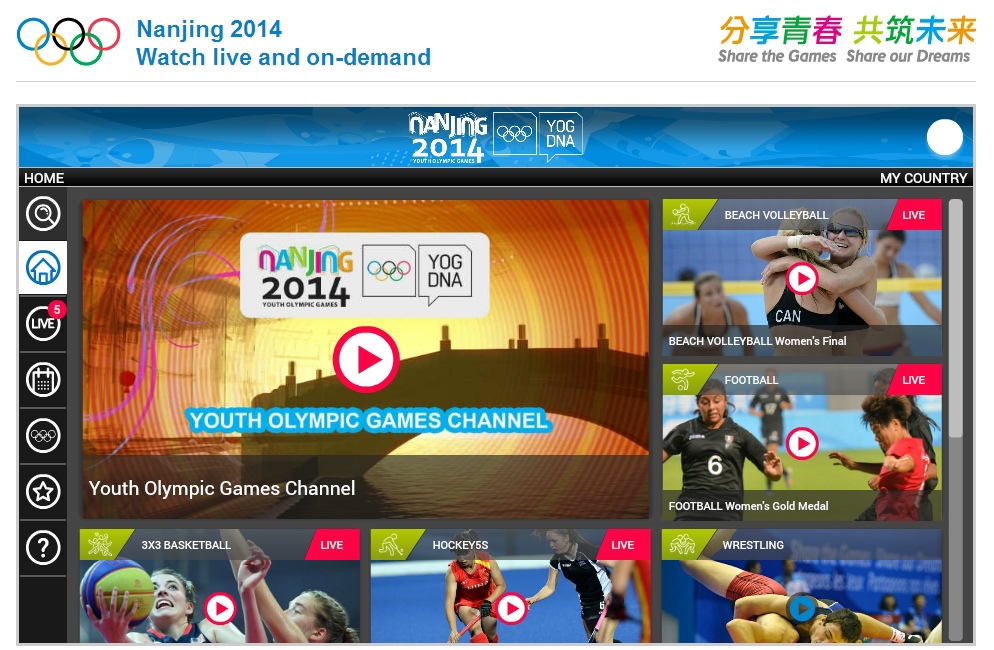
Task: Click the 'BEACH VOLLEYBALL' card title
Action: point(777,215)
